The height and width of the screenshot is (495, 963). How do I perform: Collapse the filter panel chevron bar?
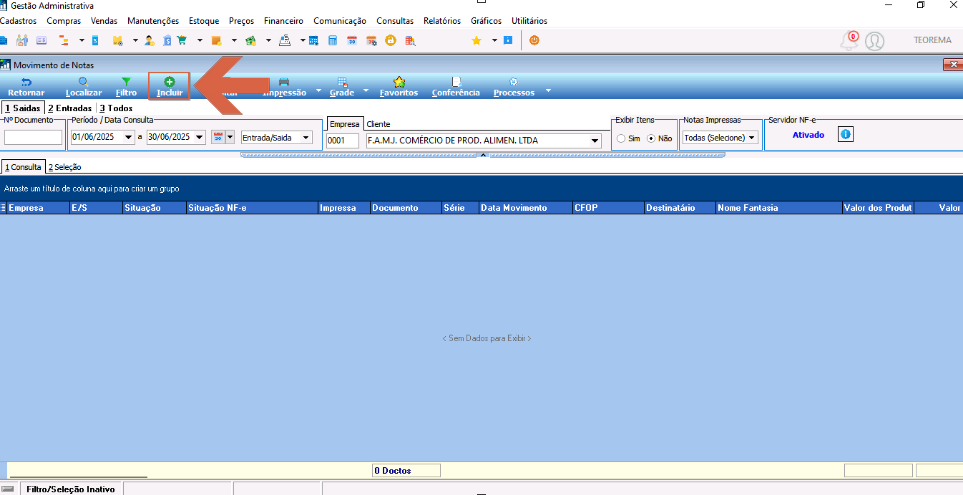tap(483, 155)
